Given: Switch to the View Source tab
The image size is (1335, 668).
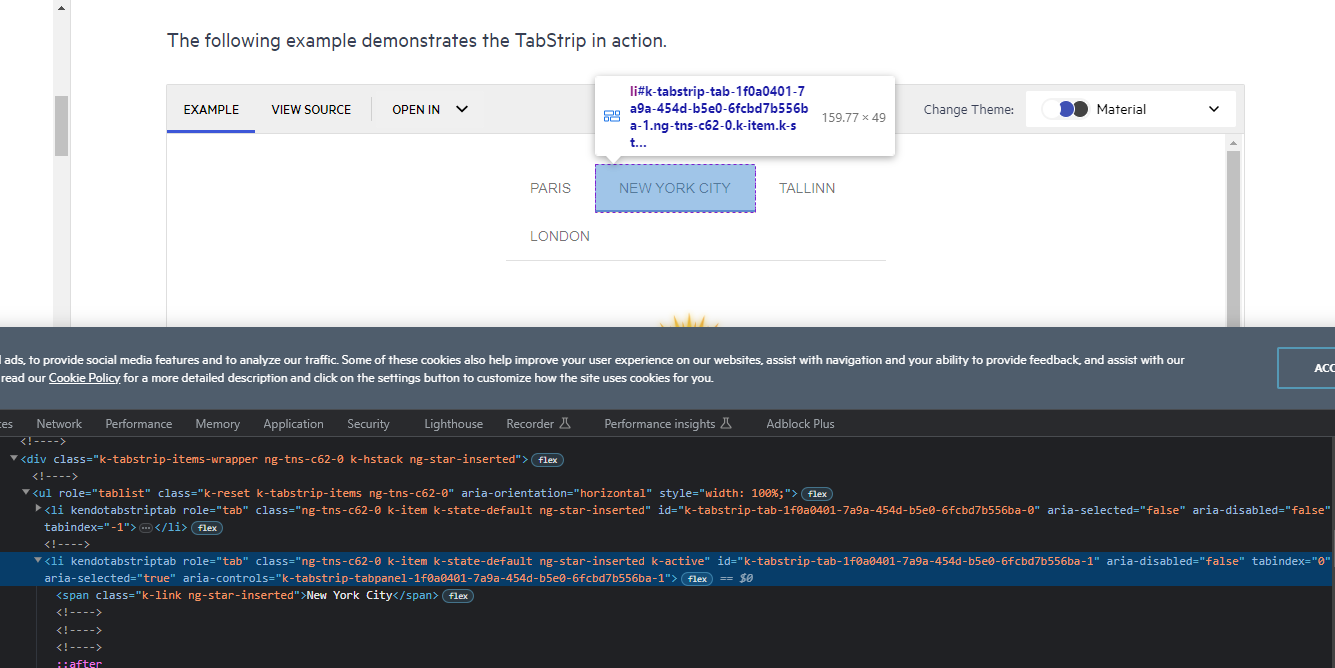Looking at the screenshot, I should click(x=311, y=109).
